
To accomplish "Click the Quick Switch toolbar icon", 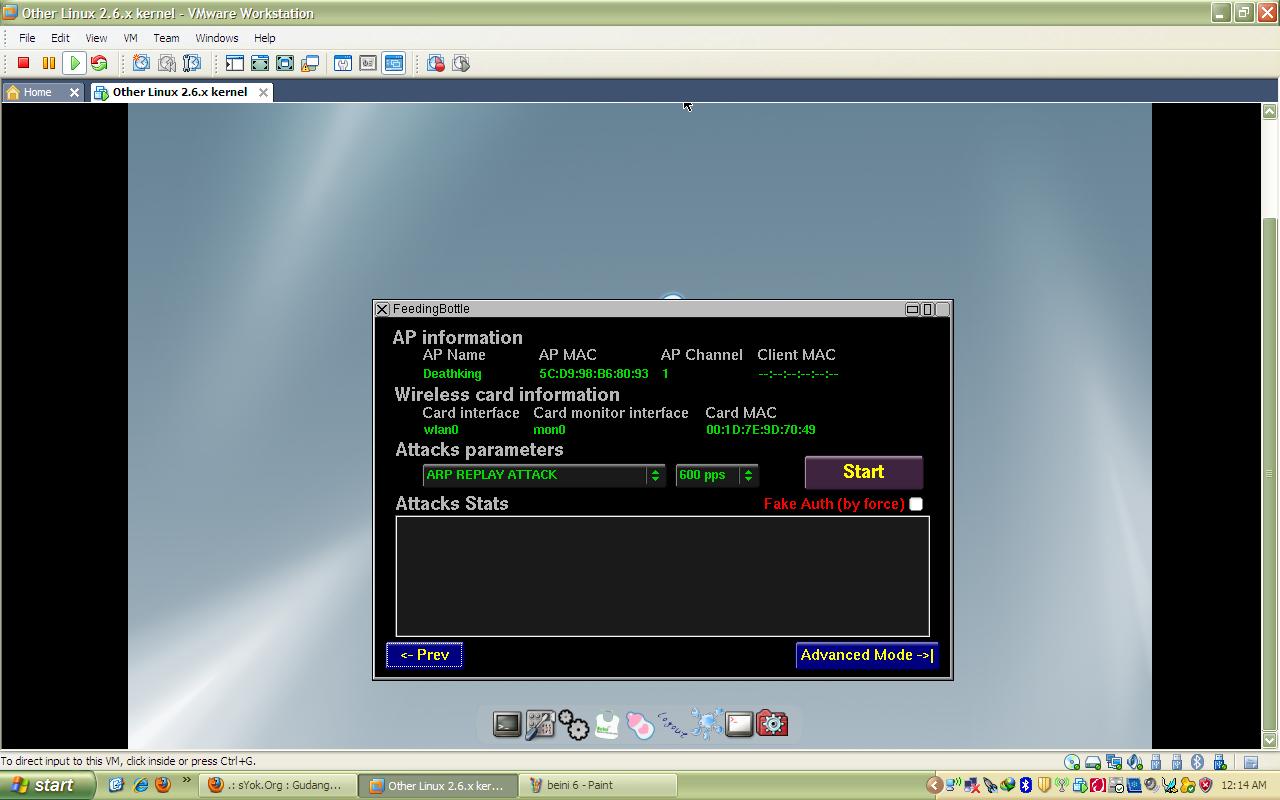I will (260, 63).
